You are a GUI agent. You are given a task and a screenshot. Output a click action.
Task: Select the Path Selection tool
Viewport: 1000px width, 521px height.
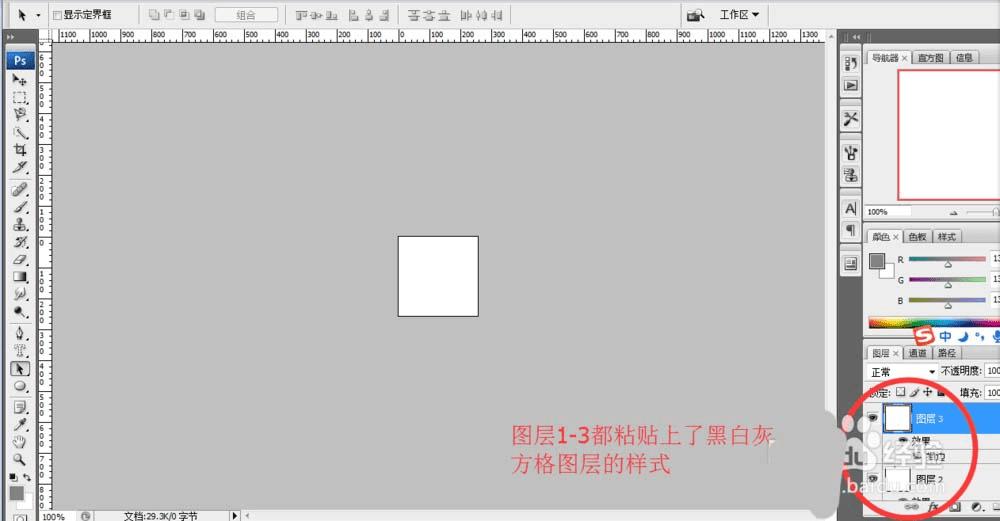(20, 369)
